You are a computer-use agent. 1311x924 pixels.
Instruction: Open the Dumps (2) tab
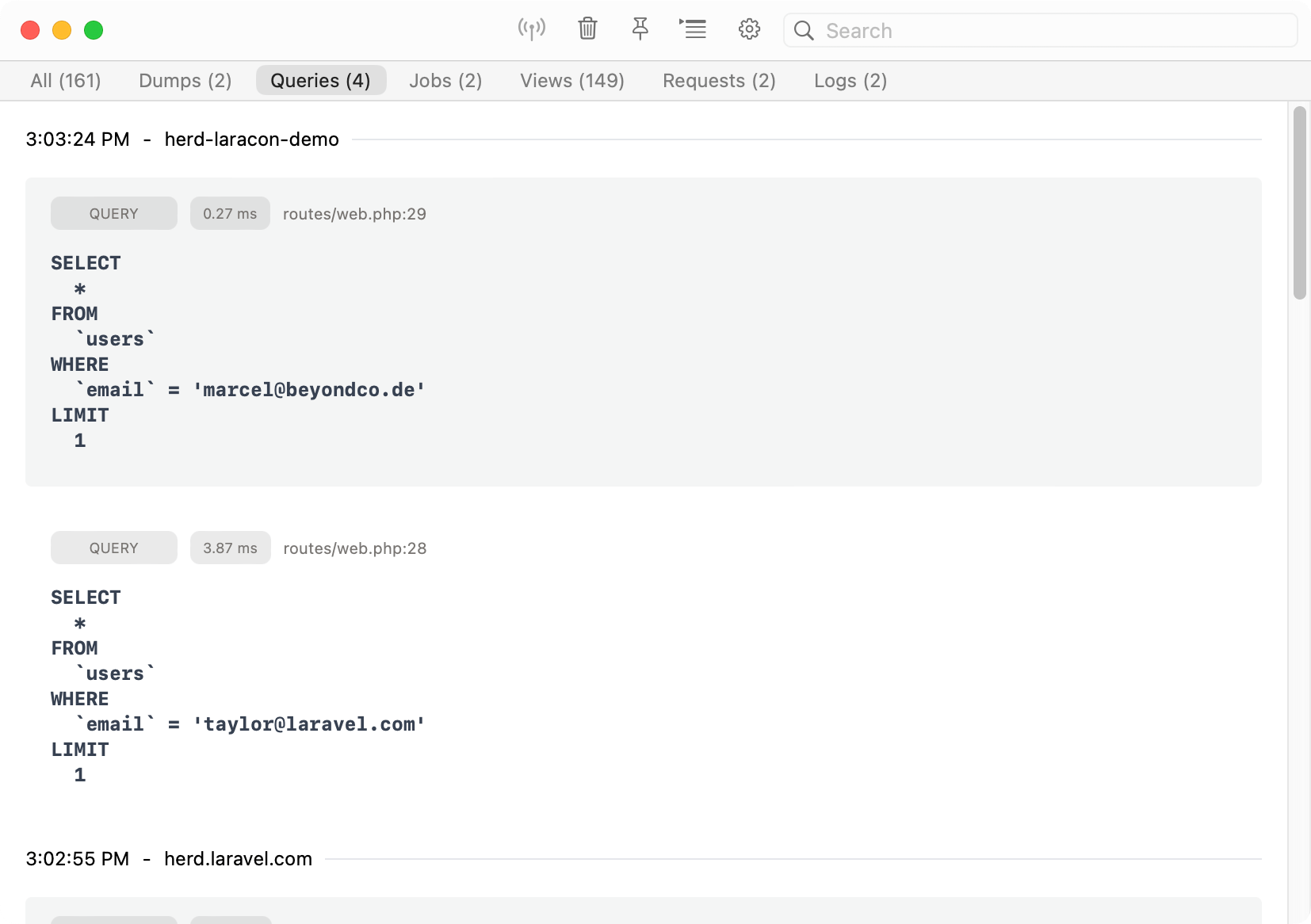tap(185, 81)
